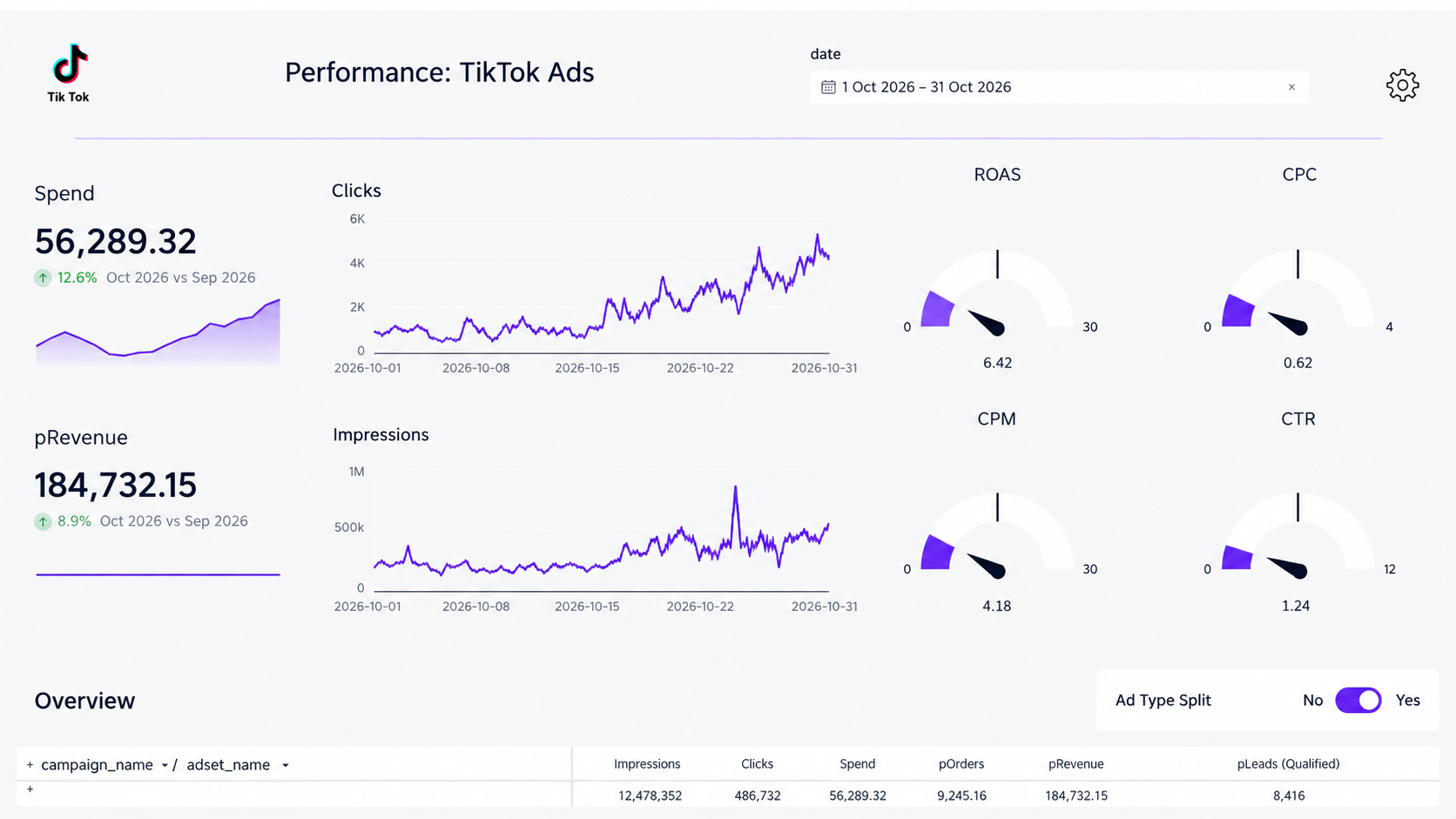Click the TikTok logo
Screen dimensions: 1456x819
tap(69, 73)
